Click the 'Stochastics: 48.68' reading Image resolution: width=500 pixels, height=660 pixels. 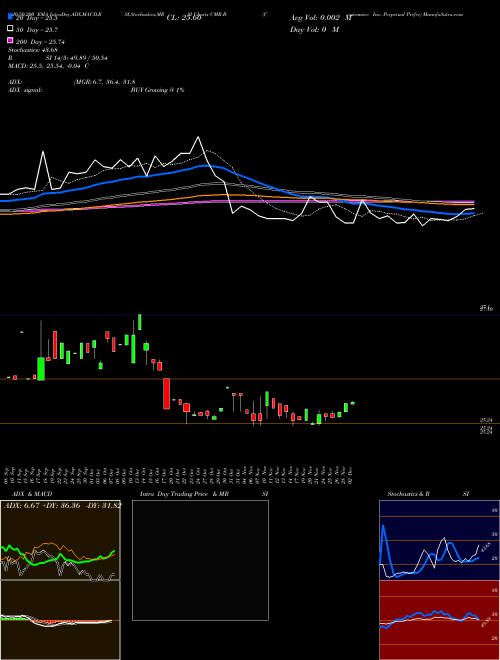click(32, 50)
